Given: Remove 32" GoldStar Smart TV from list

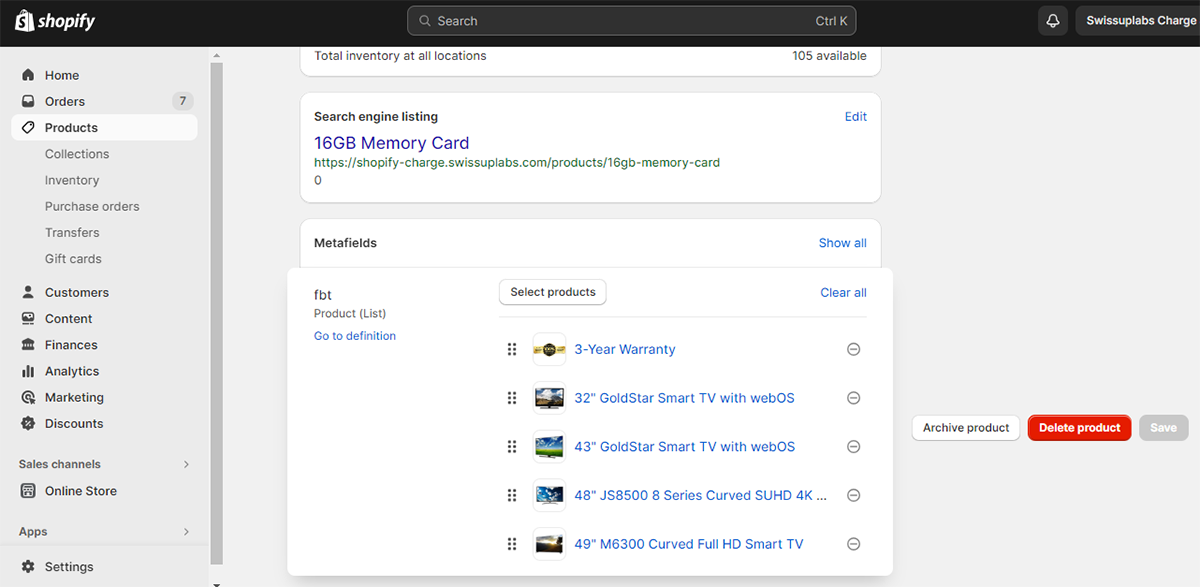Looking at the screenshot, I should (x=854, y=398).
